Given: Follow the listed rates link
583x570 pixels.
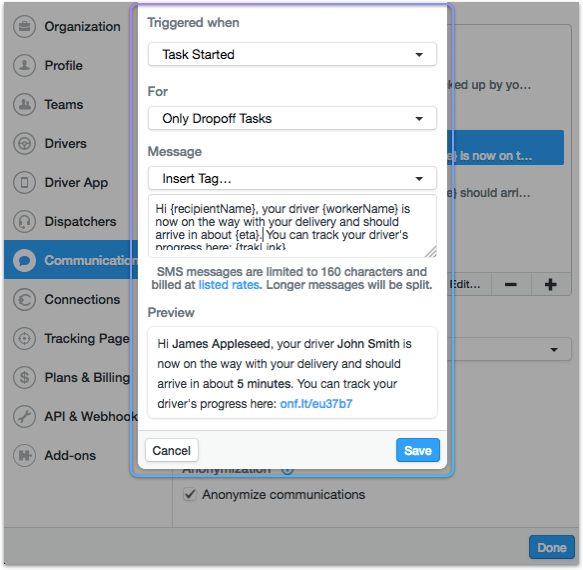Looking at the screenshot, I should [x=229, y=285].
